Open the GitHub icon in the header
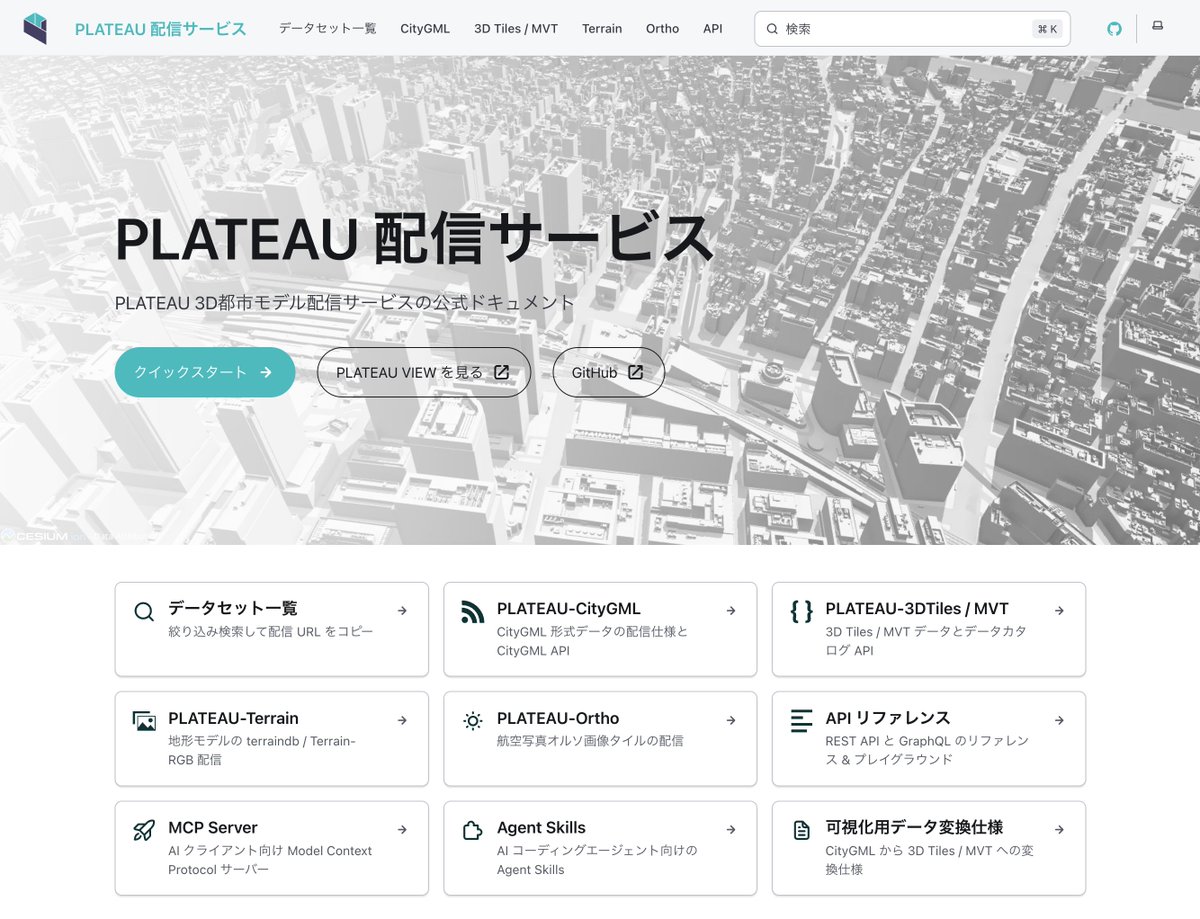1200x919 pixels. 1114,29
